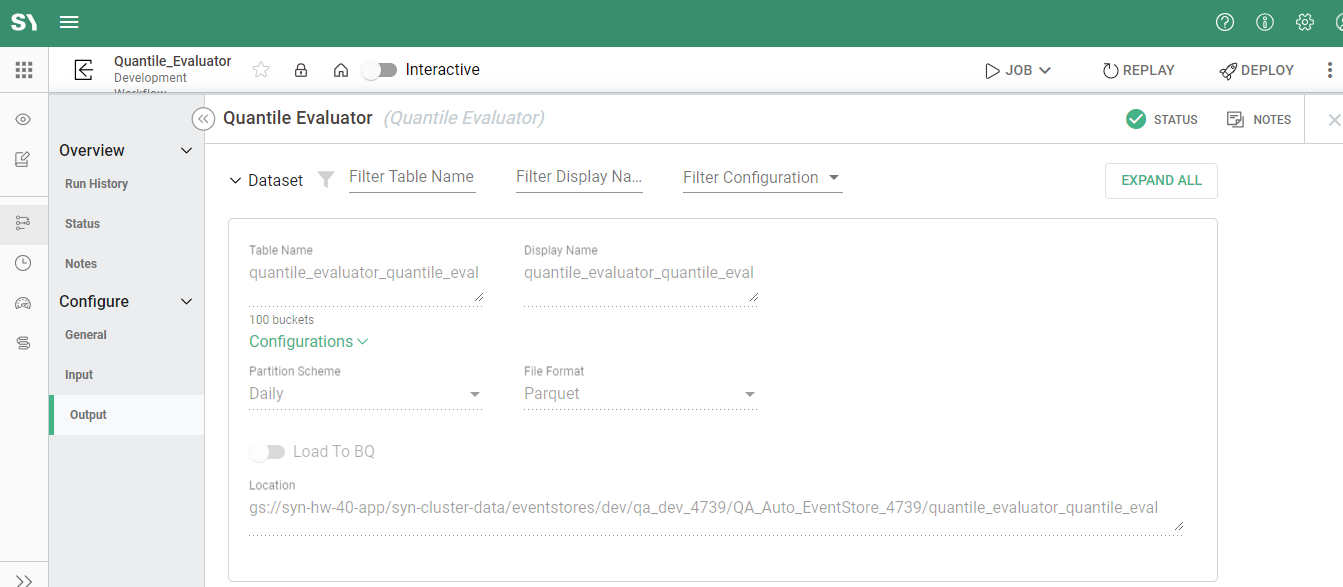Viewport: 1343px width, 587px height.
Task: Close the Quantile Evaluator panel
Action: [1334, 119]
